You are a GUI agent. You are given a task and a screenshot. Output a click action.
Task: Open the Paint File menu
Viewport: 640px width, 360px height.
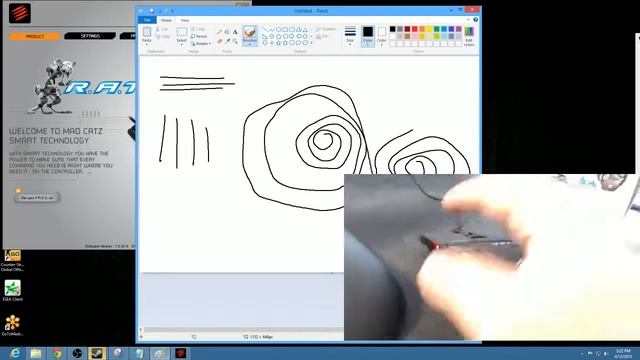(x=147, y=20)
